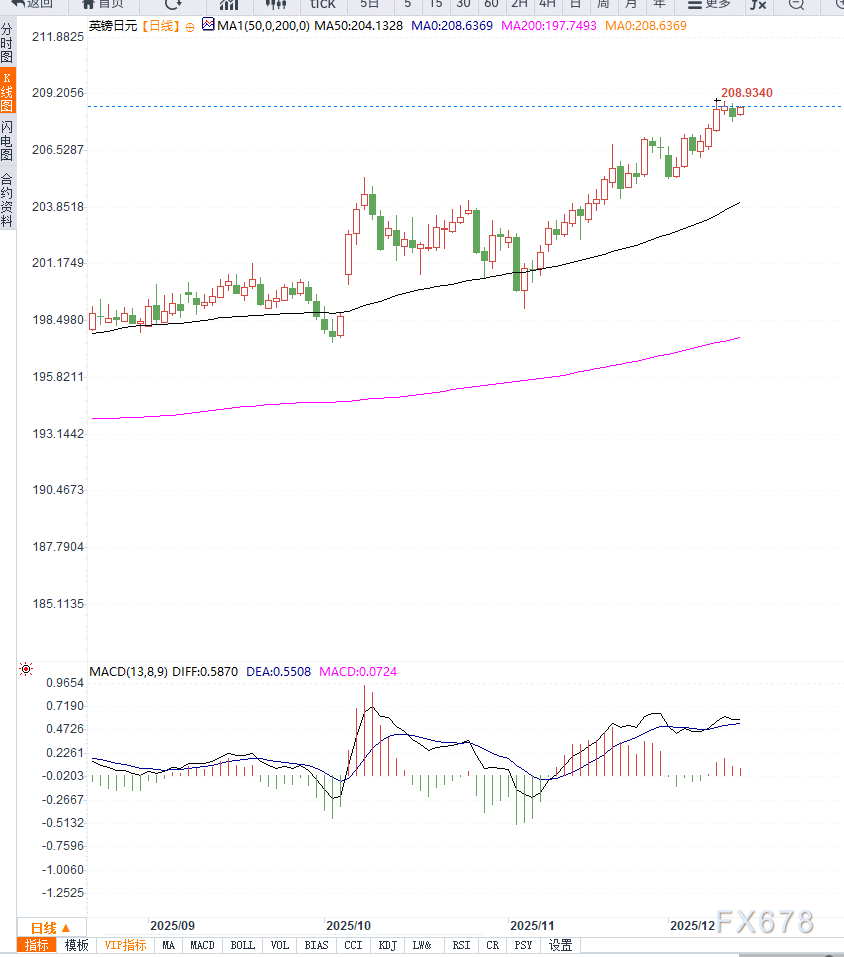Click the zoom out magnifier icon

[x=796, y=4]
